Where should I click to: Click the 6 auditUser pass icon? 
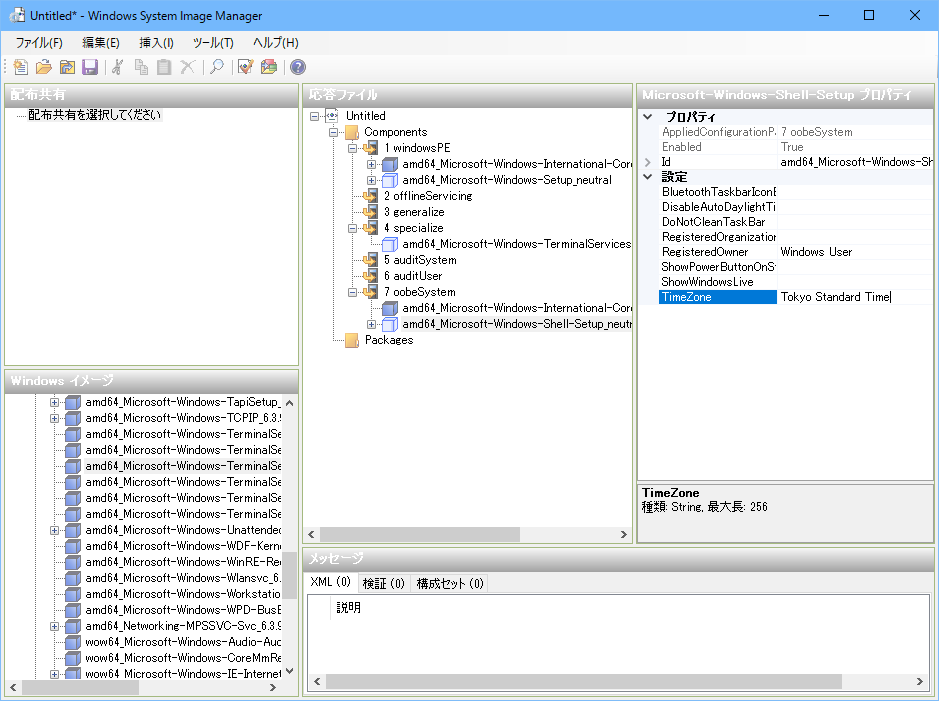[371, 276]
